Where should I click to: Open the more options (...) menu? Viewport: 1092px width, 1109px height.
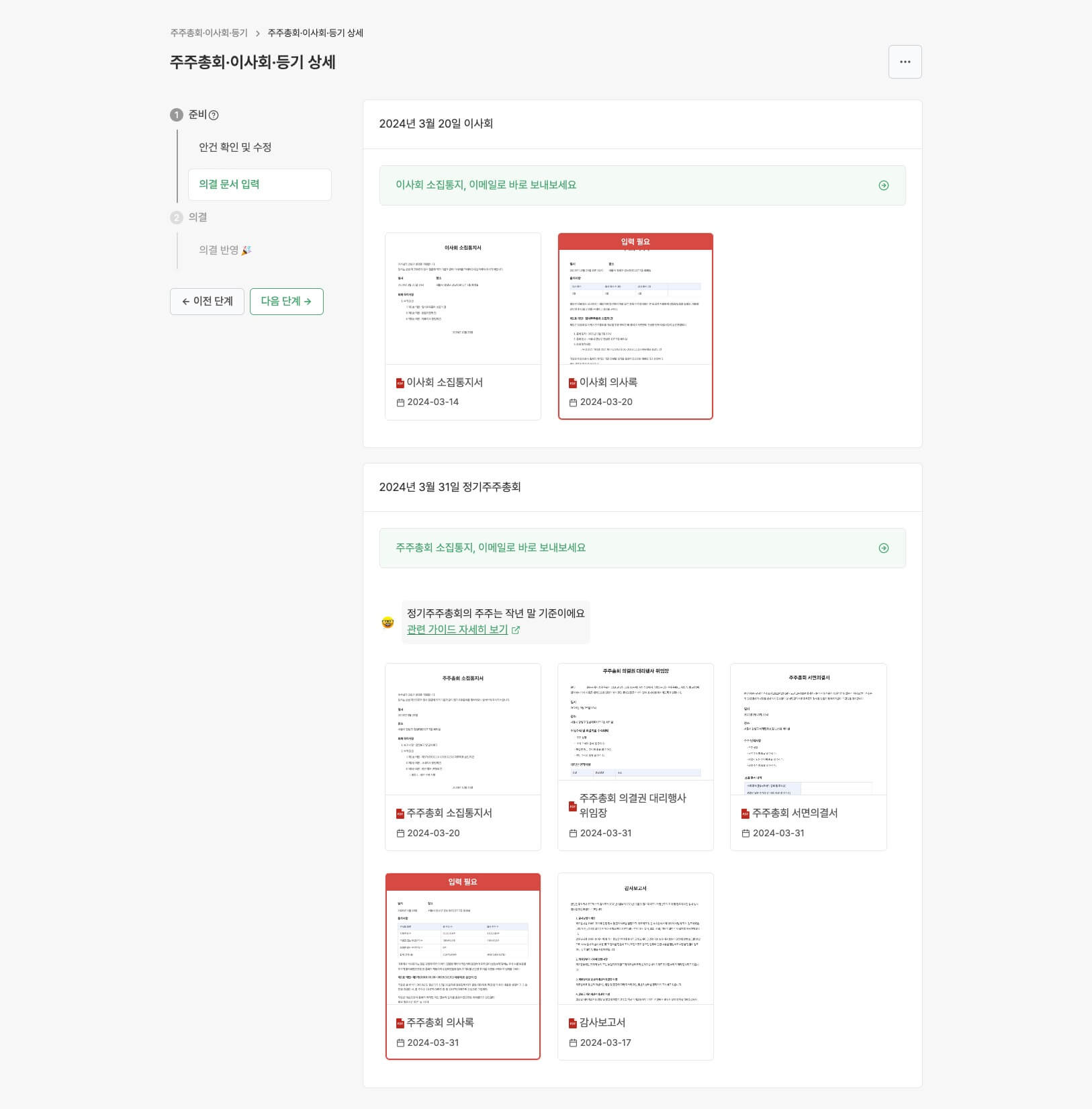point(905,62)
